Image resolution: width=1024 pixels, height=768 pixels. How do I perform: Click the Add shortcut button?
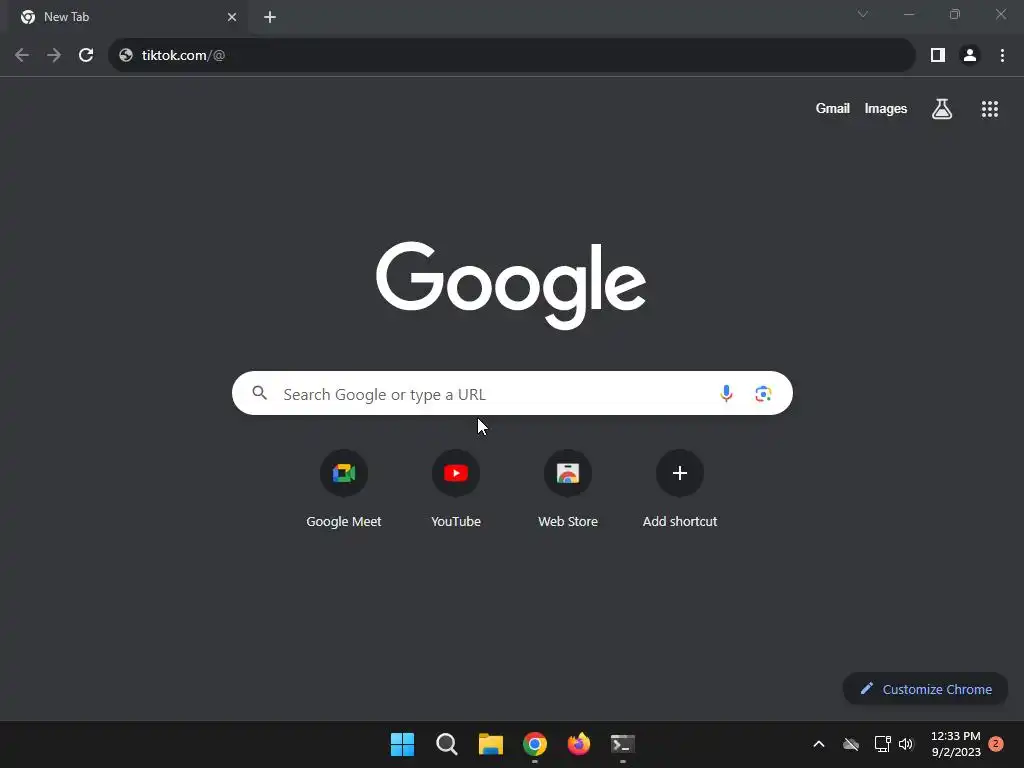pyautogui.click(x=680, y=488)
